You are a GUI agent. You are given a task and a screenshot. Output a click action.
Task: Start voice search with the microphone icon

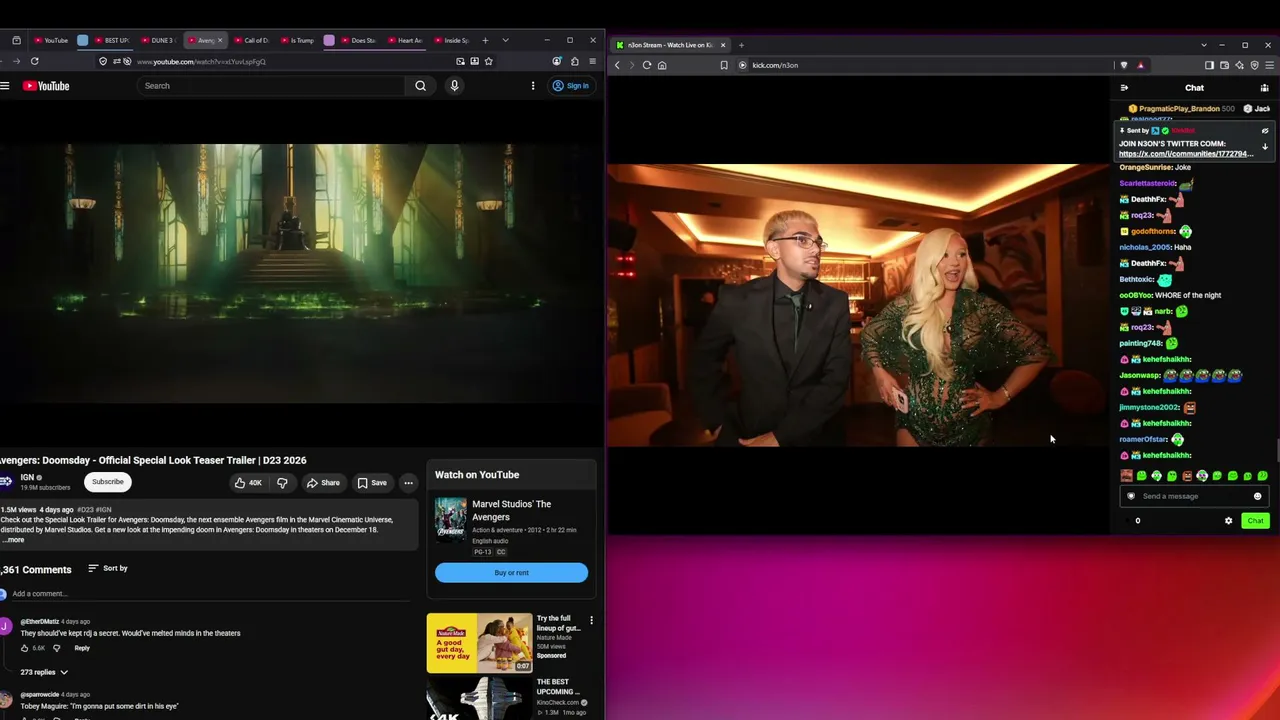pos(454,86)
